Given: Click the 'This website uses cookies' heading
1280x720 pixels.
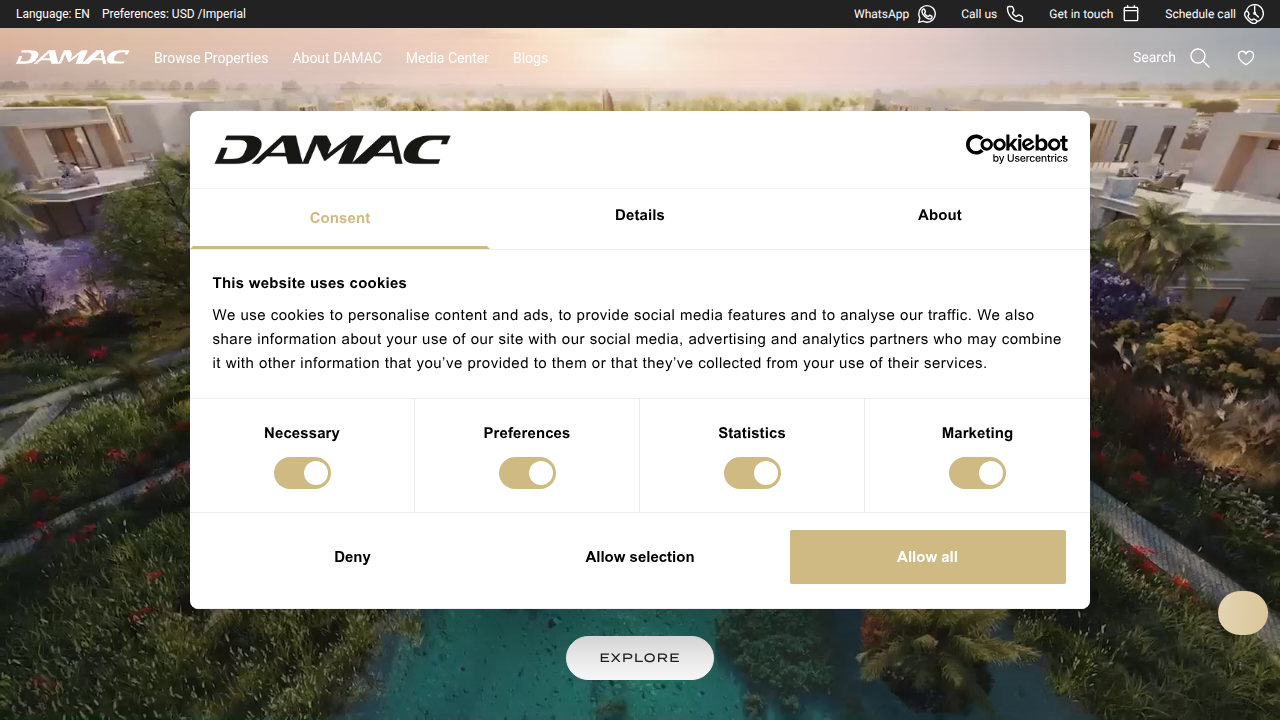Looking at the screenshot, I should [310, 283].
